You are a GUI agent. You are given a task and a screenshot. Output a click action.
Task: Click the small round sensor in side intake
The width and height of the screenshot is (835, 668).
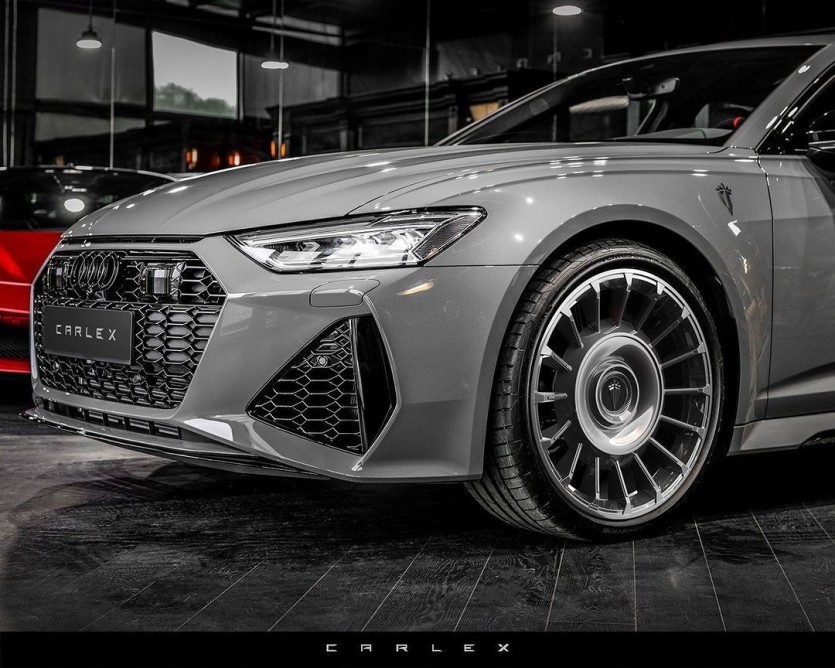[320, 361]
